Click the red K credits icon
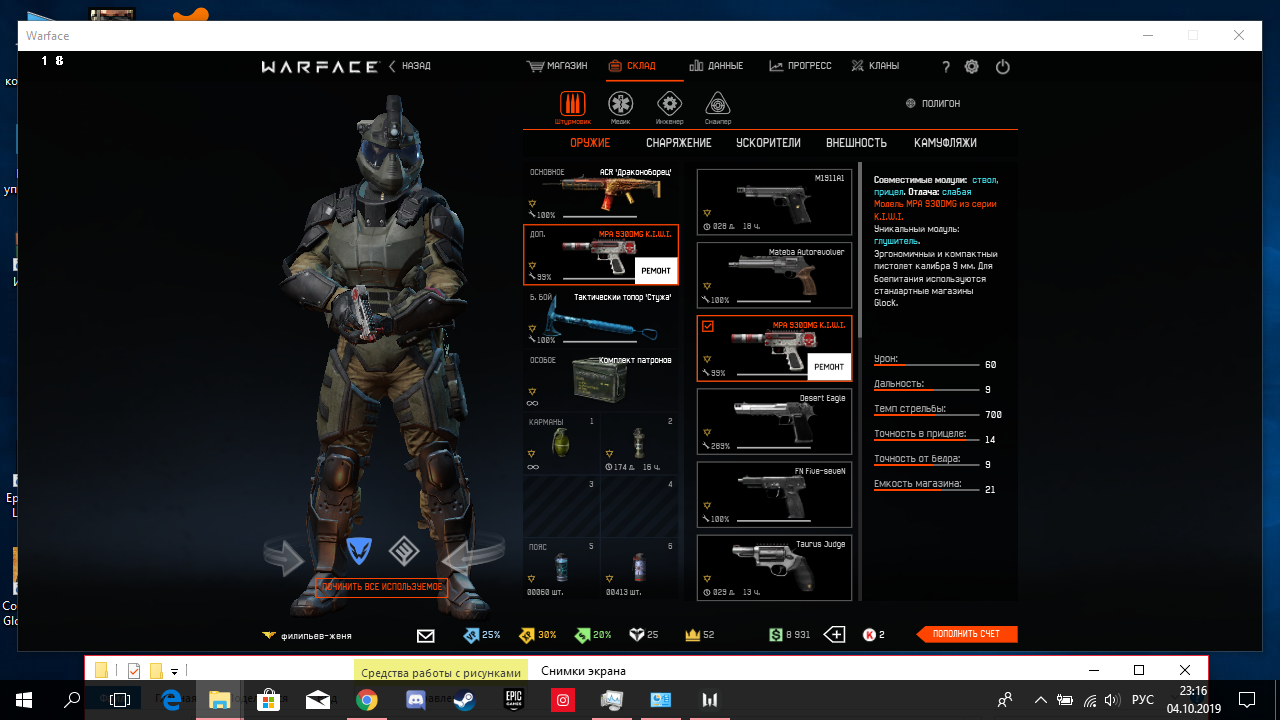1280x720 pixels. click(869, 635)
